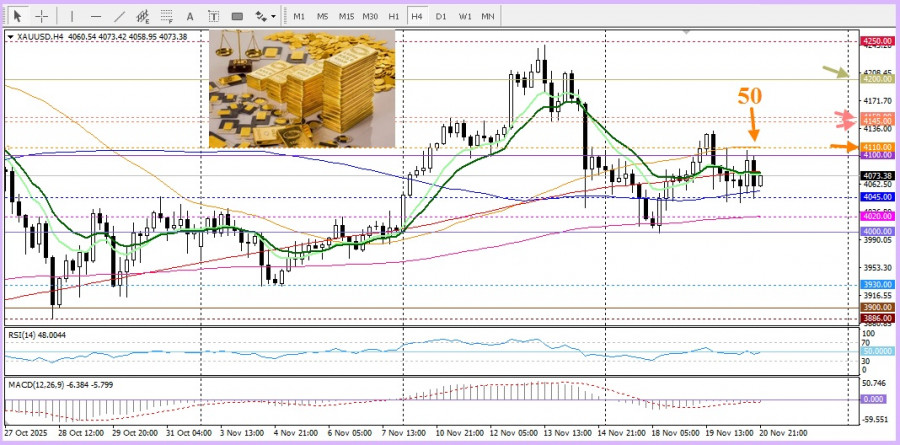Open the arrows and shapes dropdown
This screenshot has width=900, height=445.
tap(264, 16)
